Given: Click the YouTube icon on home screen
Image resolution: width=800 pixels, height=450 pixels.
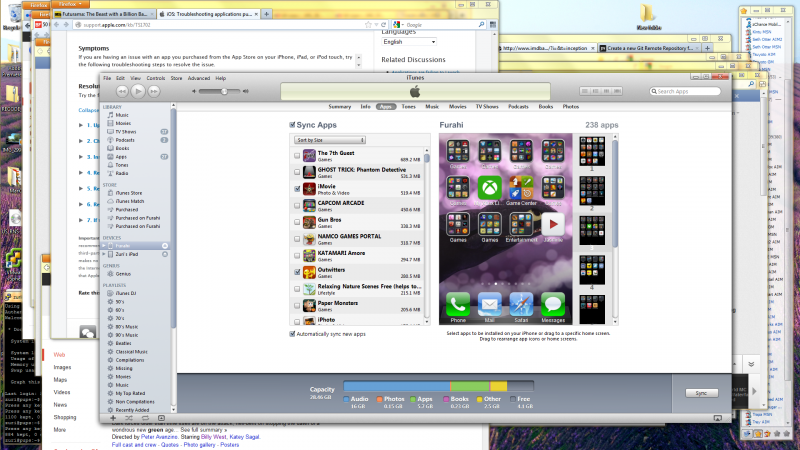Looking at the screenshot, I should (x=552, y=224).
